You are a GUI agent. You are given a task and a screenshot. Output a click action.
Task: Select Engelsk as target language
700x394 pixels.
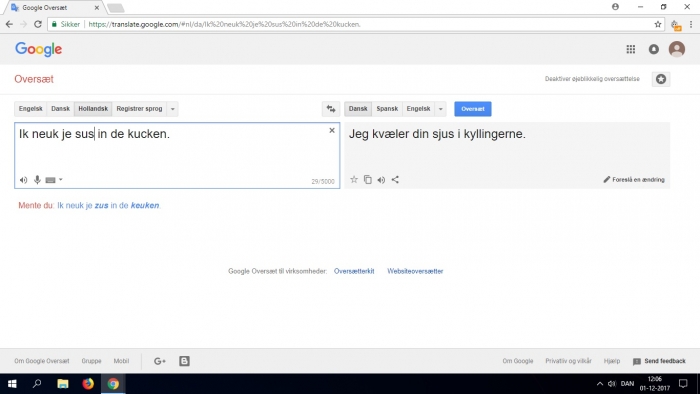[x=418, y=108]
